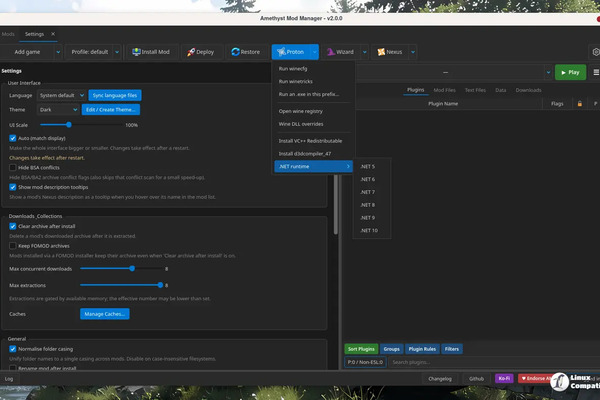
Task: Click the Restore circular arrows icon
Action: [235, 52]
